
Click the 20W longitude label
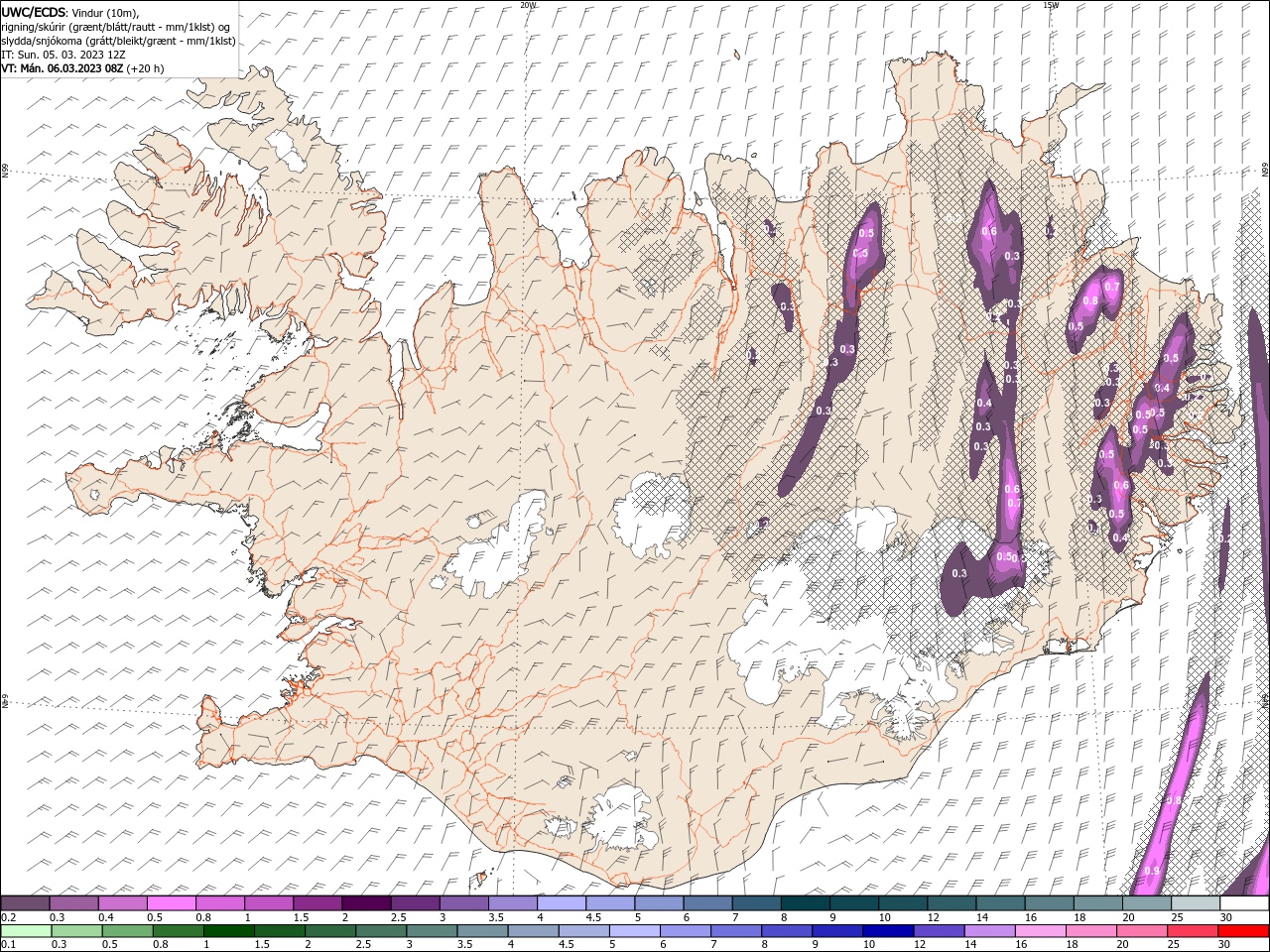pyautogui.click(x=528, y=5)
